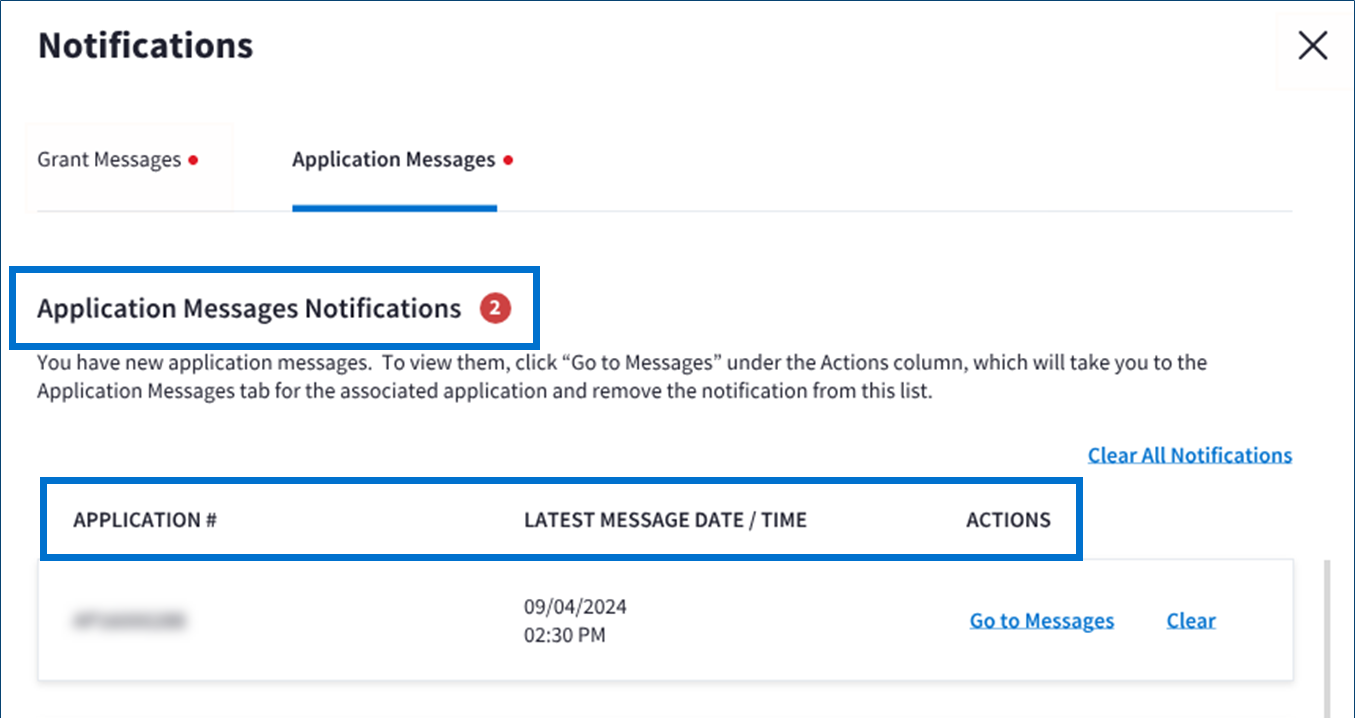The height and width of the screenshot is (718, 1355).
Task: Open Go to Messages for the application
Action: point(1041,621)
